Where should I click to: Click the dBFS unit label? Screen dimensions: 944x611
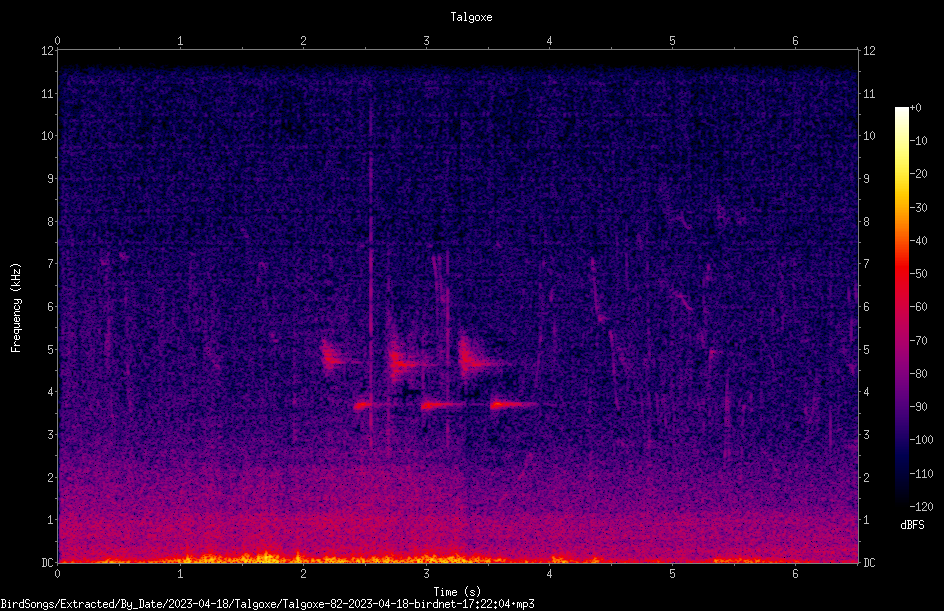pos(912,525)
